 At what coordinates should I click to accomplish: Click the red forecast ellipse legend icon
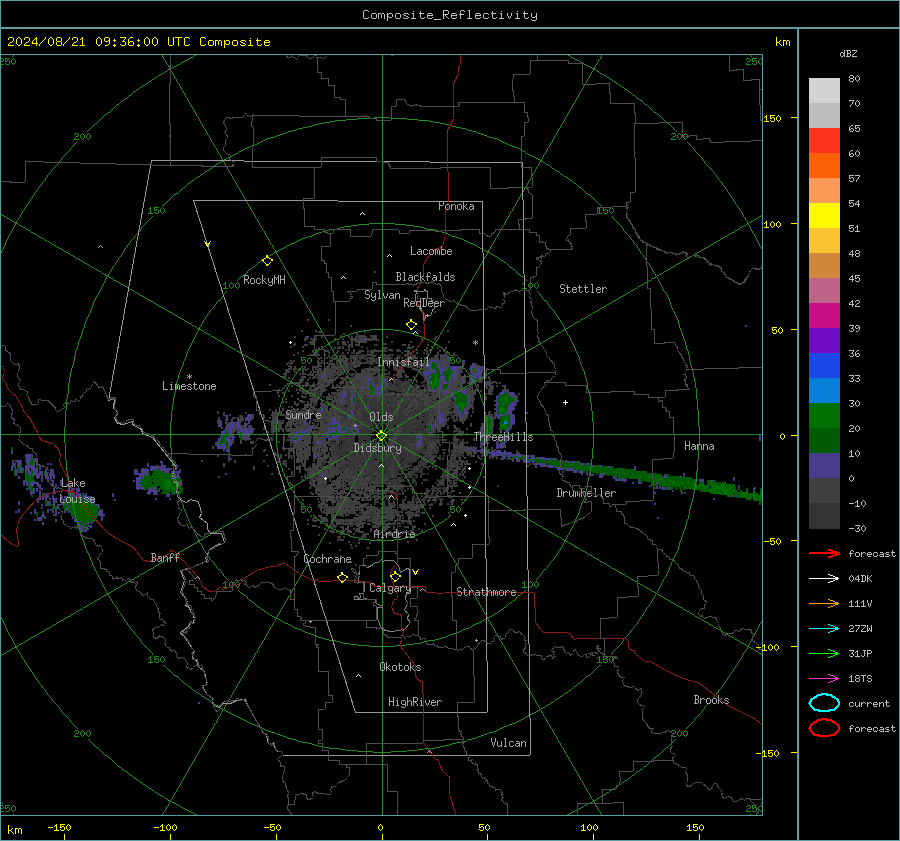pos(824,728)
